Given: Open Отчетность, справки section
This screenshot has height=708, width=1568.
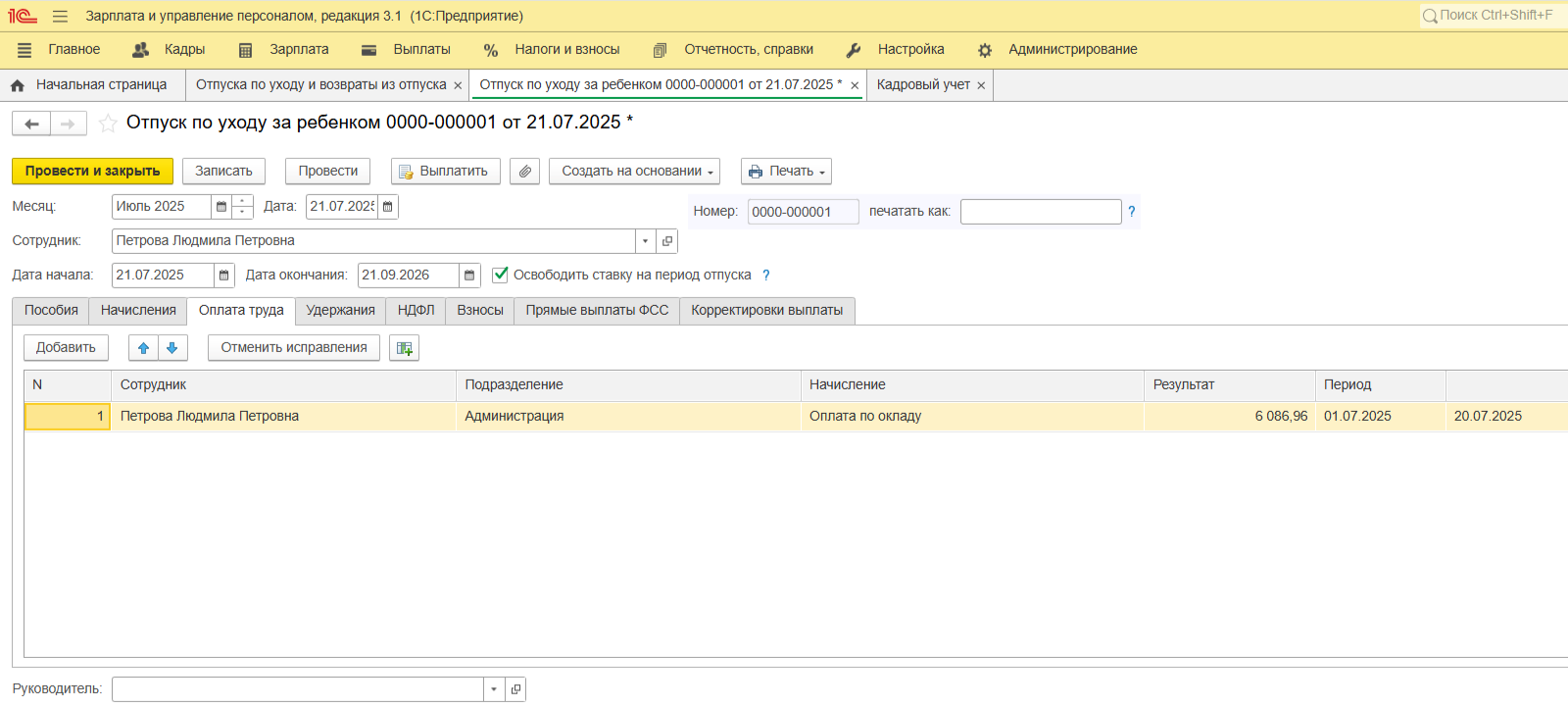Looking at the screenshot, I should 733,50.
